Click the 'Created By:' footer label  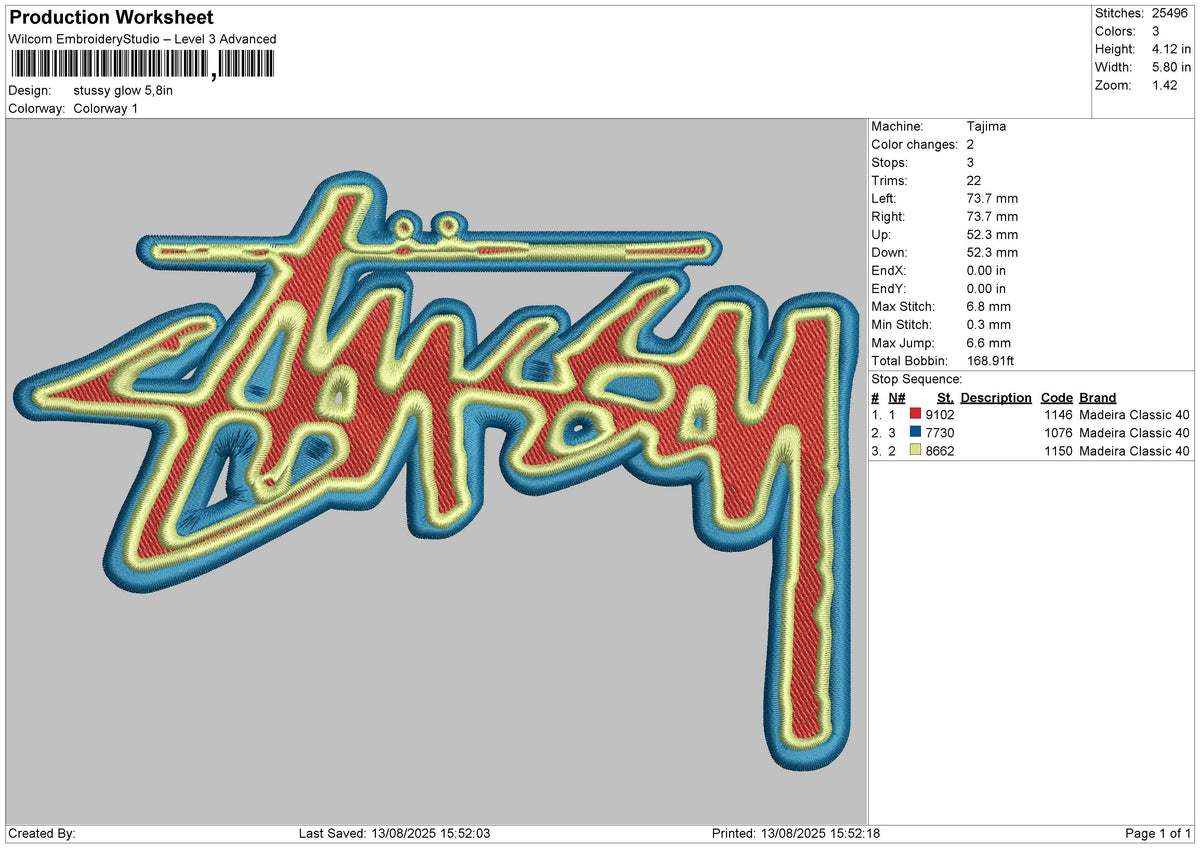(41, 833)
